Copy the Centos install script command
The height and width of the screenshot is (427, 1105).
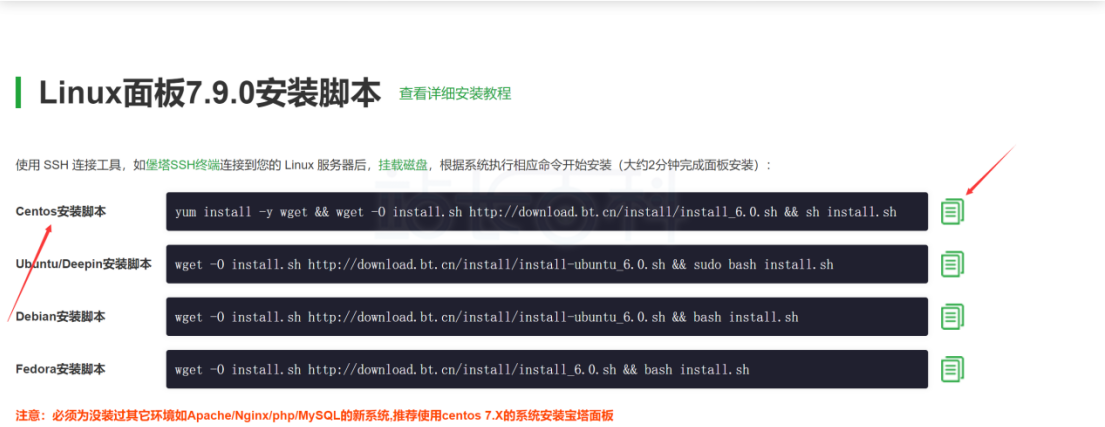pyautogui.click(x=952, y=211)
